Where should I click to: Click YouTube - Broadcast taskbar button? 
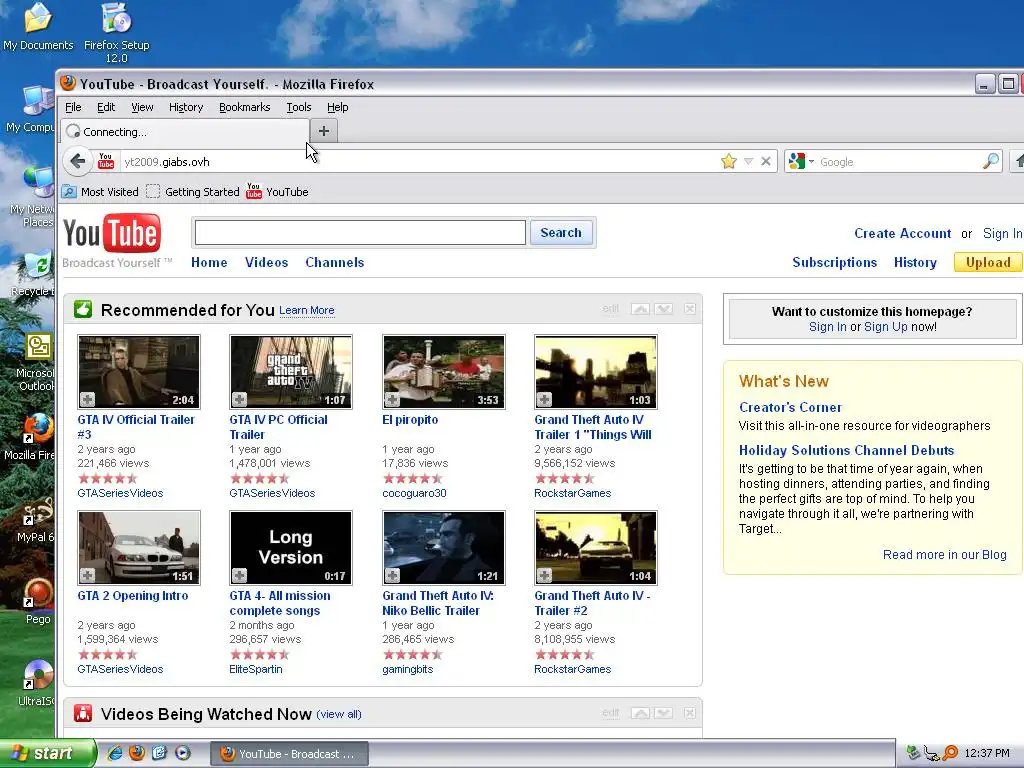pos(289,754)
